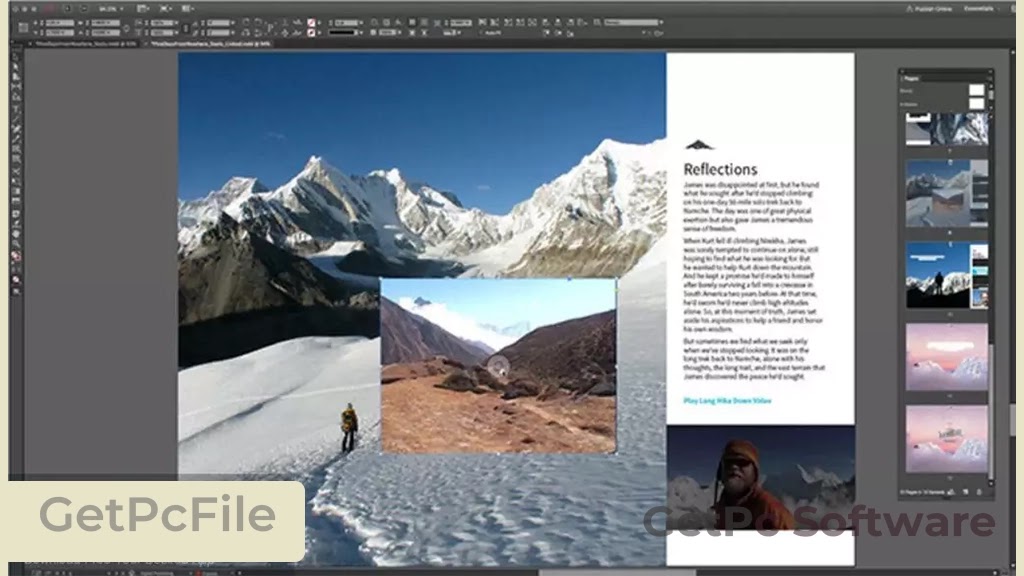The width and height of the screenshot is (1024, 576).
Task: Toggle constrain proportions for scaling percentages
Action: (185, 28)
